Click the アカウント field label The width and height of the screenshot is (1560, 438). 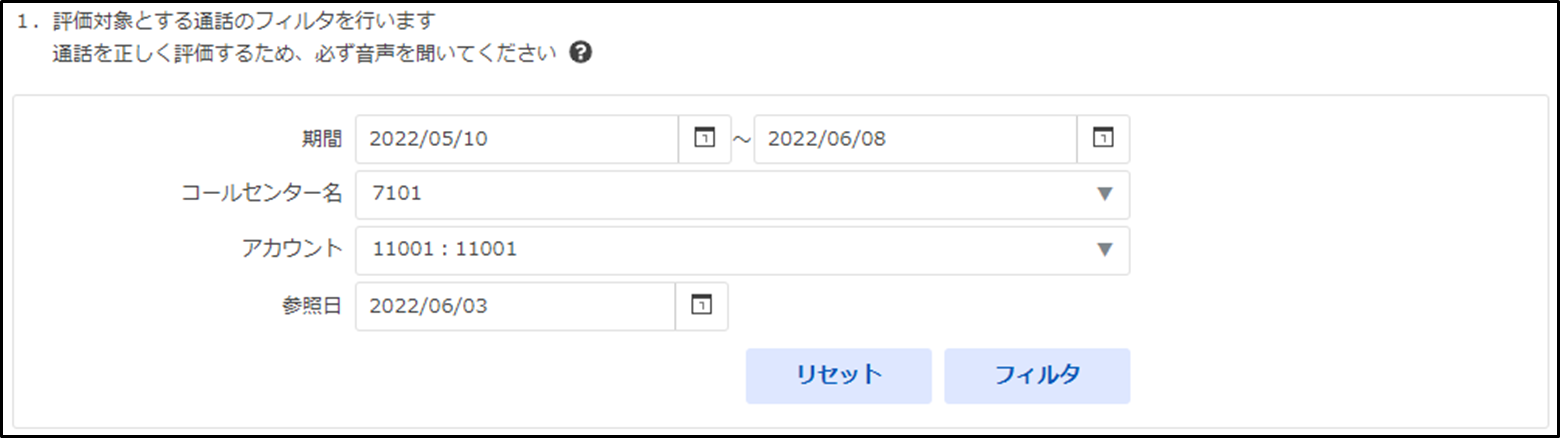click(x=292, y=250)
